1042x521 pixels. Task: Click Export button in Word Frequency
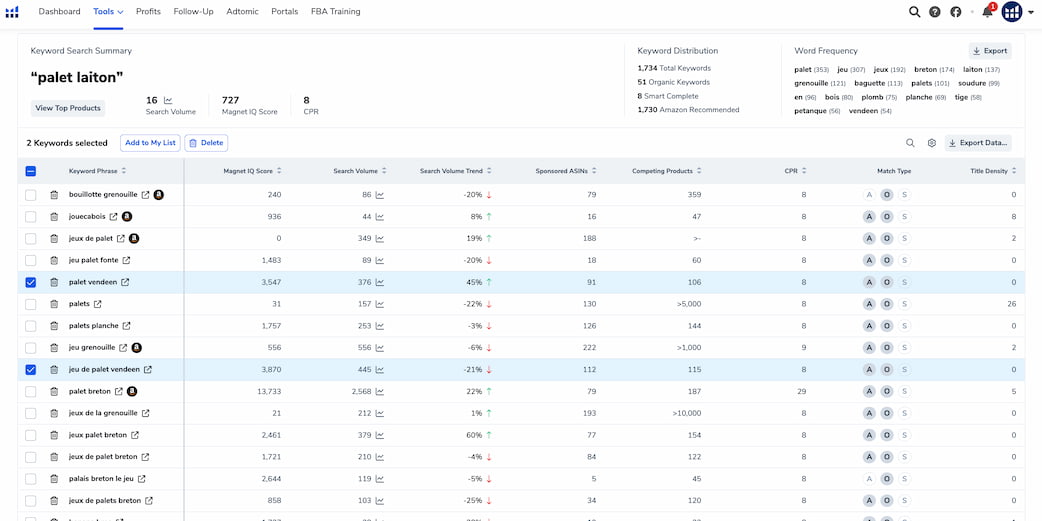point(990,51)
